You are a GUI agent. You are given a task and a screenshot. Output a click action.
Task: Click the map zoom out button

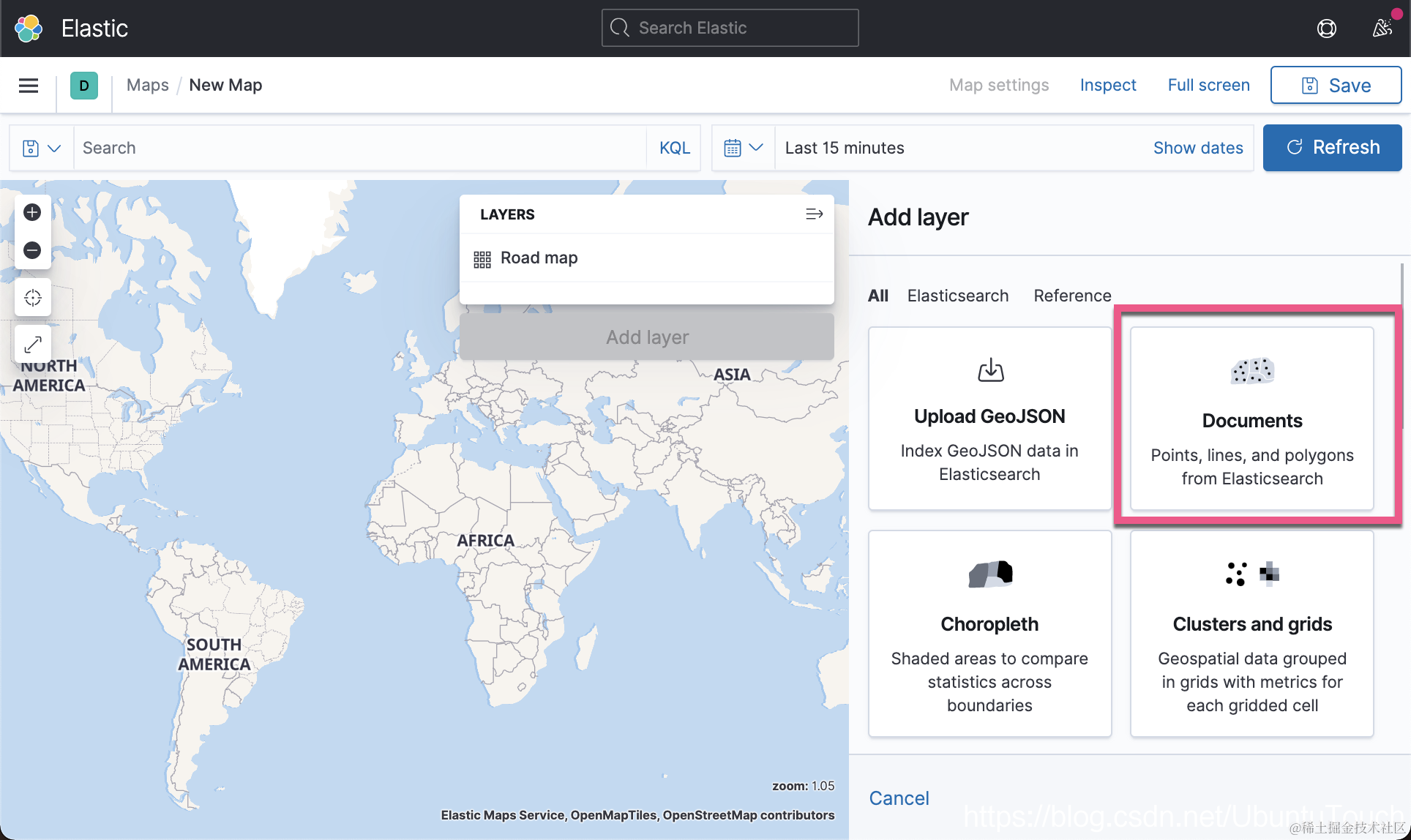pos(32,250)
